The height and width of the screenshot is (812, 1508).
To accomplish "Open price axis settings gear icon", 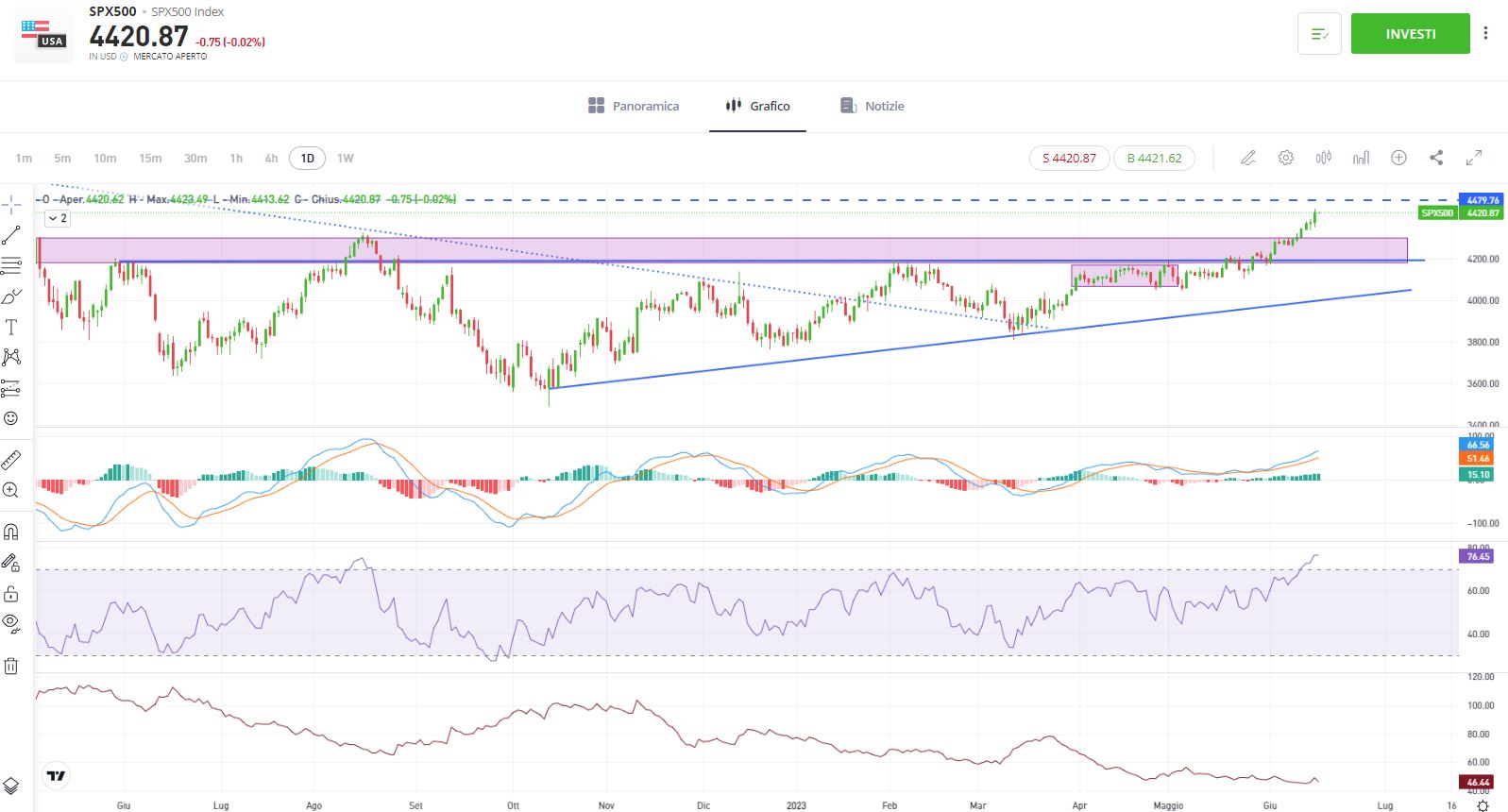I will tap(1483, 805).
